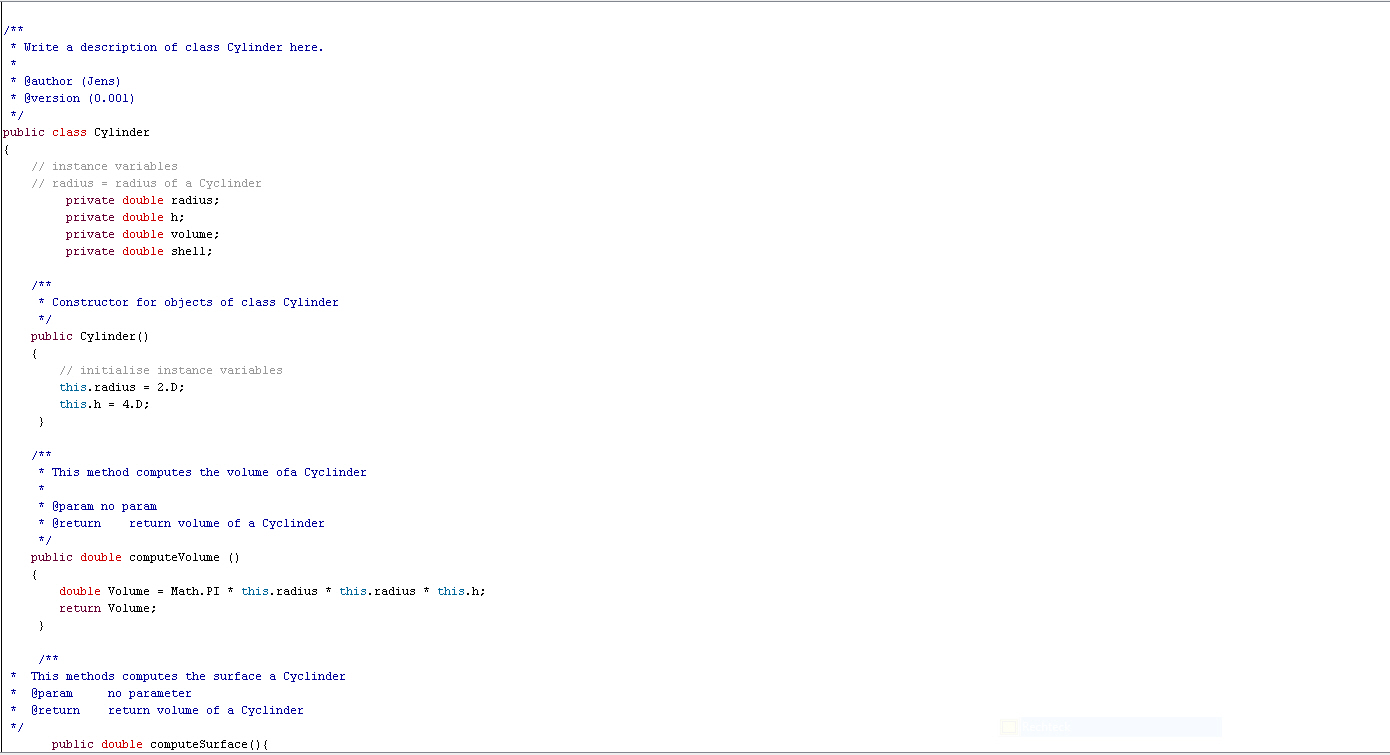Place cursor on 'this.radius = 2.D;' statement
The image size is (1390, 755).
(122, 387)
